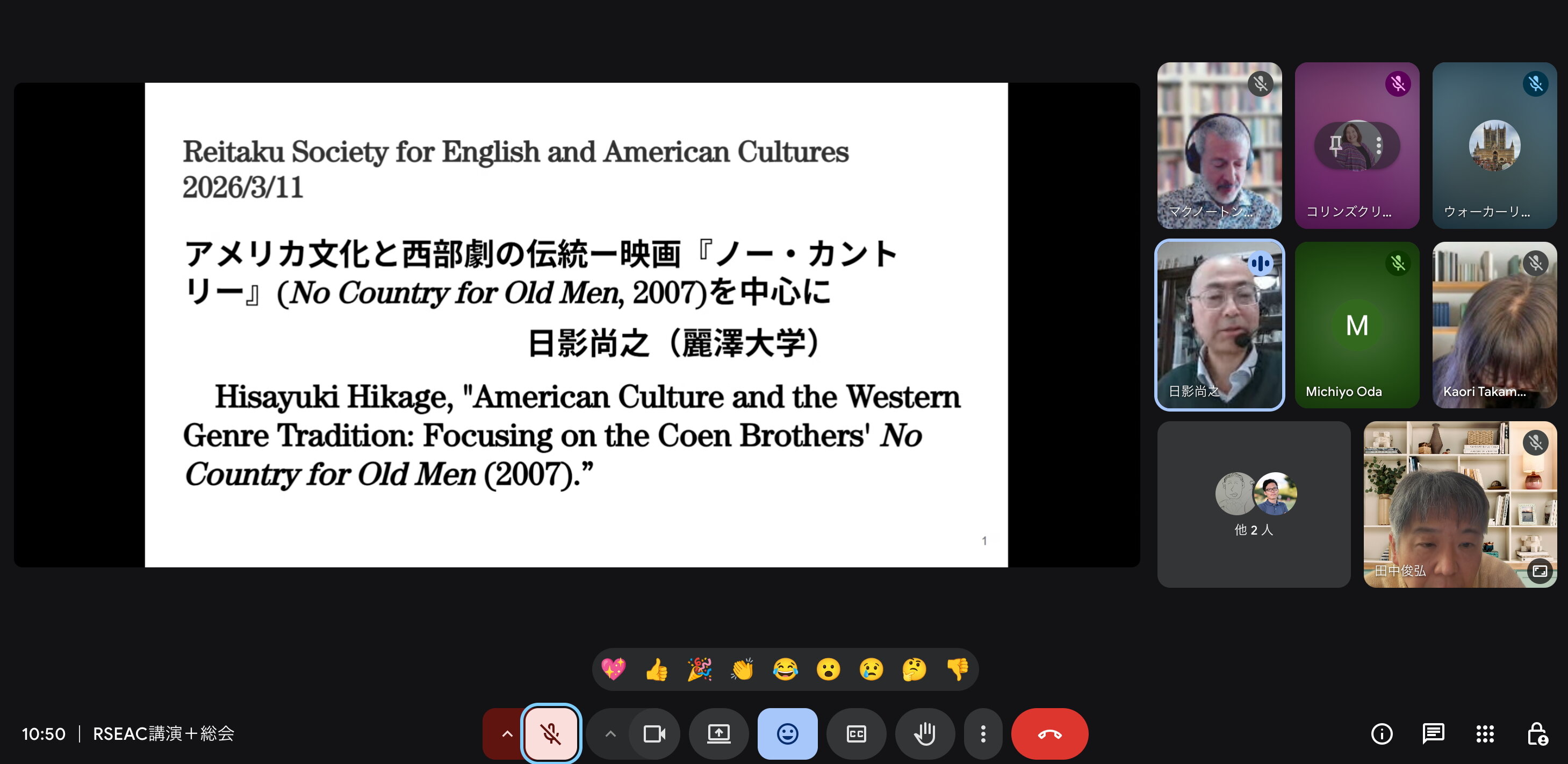Open the chat panel icon
This screenshot has height=764, width=1568.
(x=1433, y=733)
